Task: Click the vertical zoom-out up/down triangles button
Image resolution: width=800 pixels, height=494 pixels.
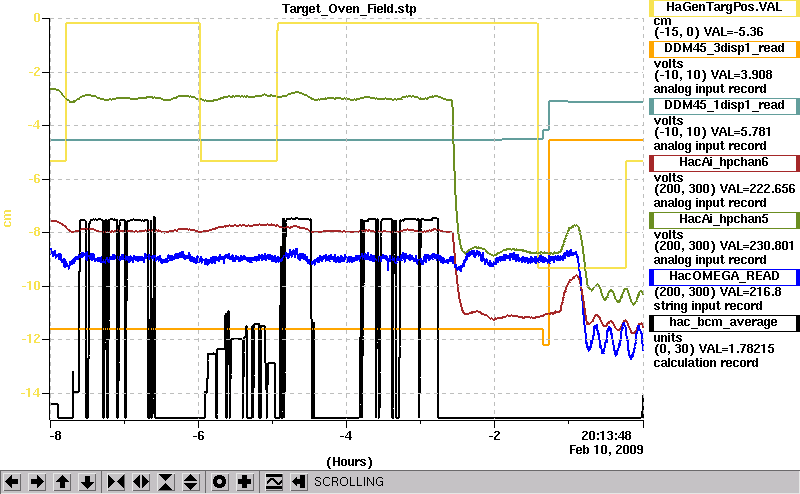Action: click(190, 482)
